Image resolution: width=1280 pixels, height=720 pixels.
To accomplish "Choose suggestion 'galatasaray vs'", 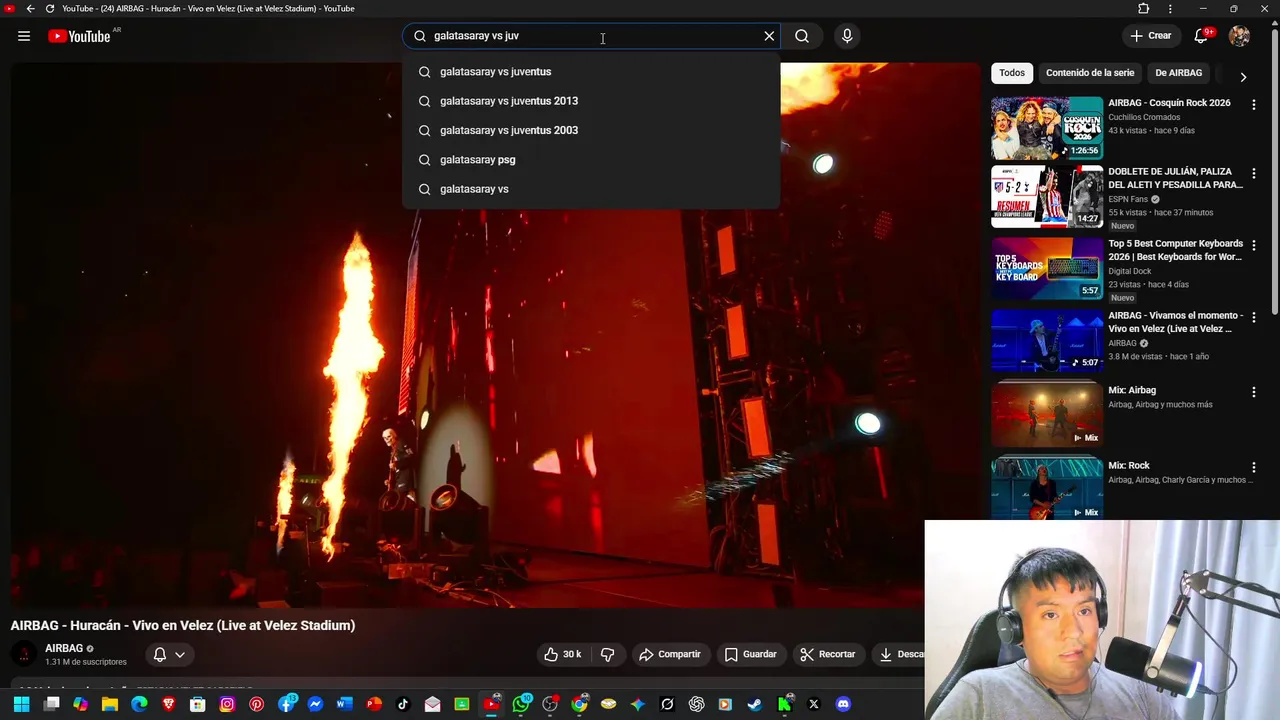I will pos(591,189).
